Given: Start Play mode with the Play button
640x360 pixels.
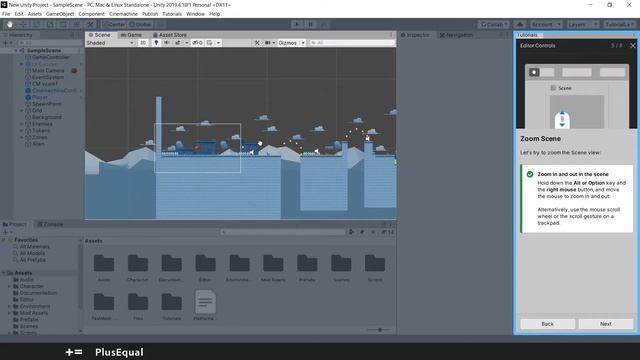Looking at the screenshot, I should point(297,24).
